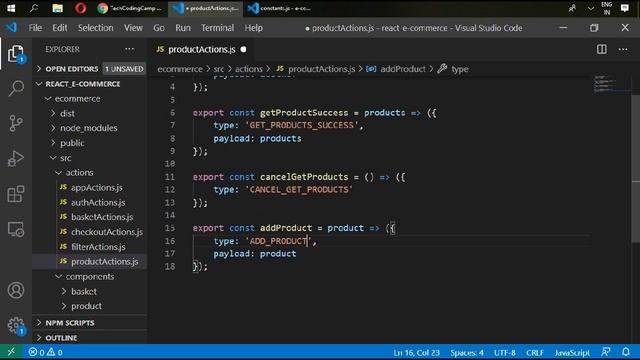Viewport: 640px width, 360px height.
Task: Close the unsaved productActions.js tab dot
Action: (x=243, y=49)
